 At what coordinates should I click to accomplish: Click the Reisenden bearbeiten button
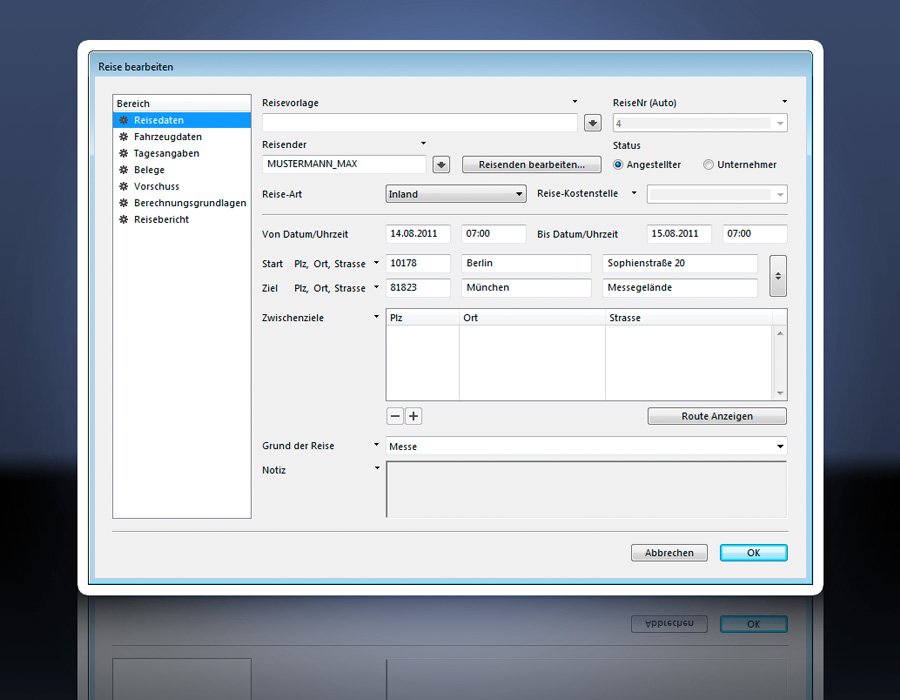click(x=531, y=165)
